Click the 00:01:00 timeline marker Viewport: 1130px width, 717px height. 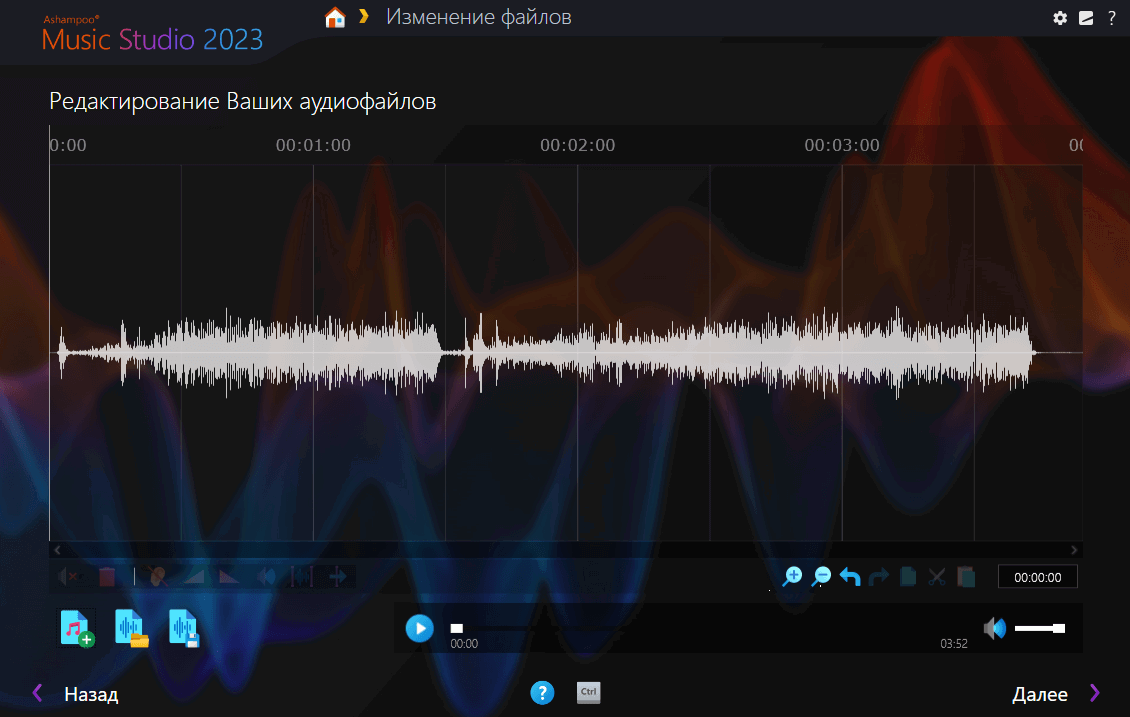(x=313, y=145)
